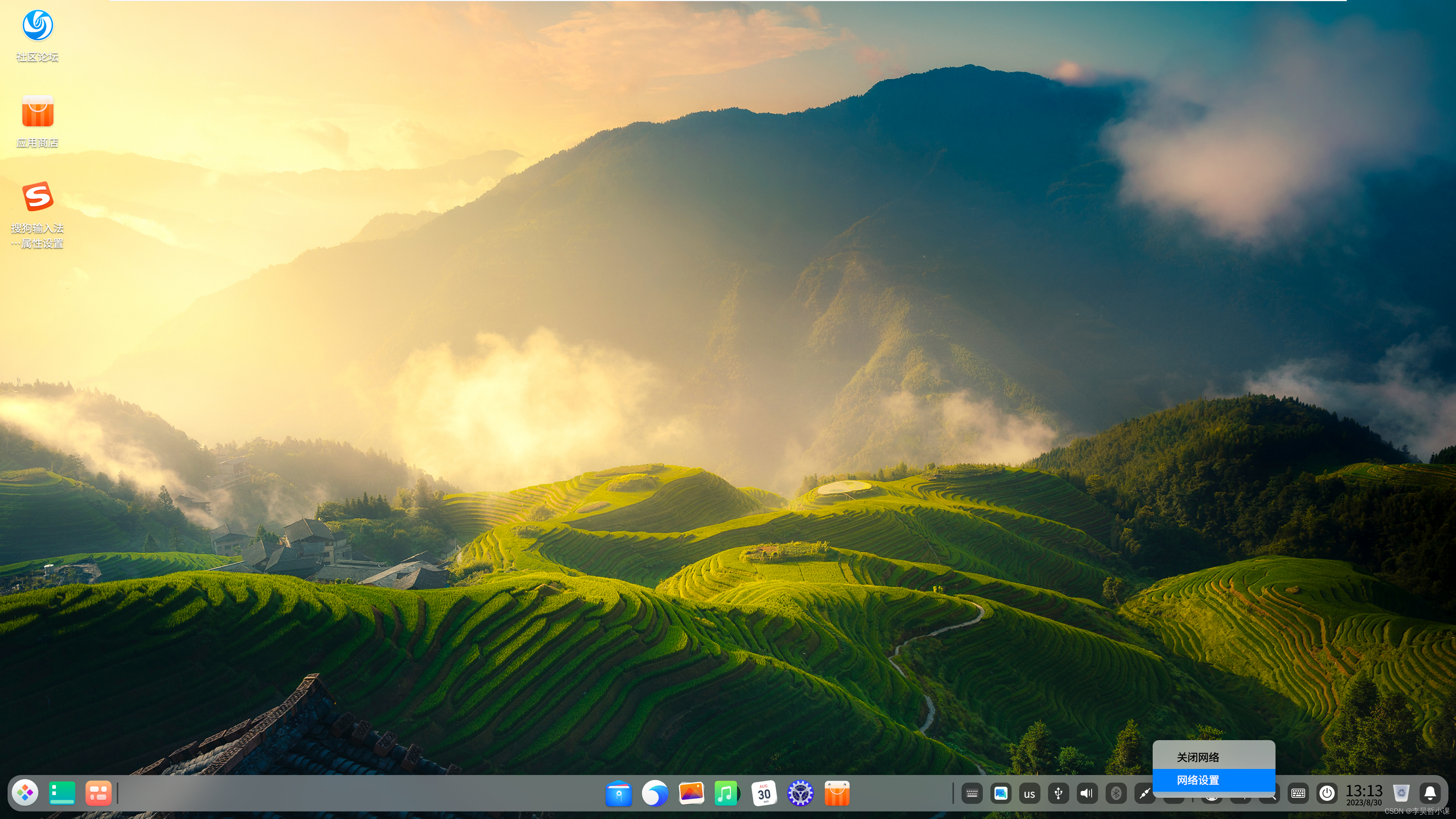This screenshot has width=1456, height=819.
Task: Open the multitasking view dock icon
Action: click(98, 793)
